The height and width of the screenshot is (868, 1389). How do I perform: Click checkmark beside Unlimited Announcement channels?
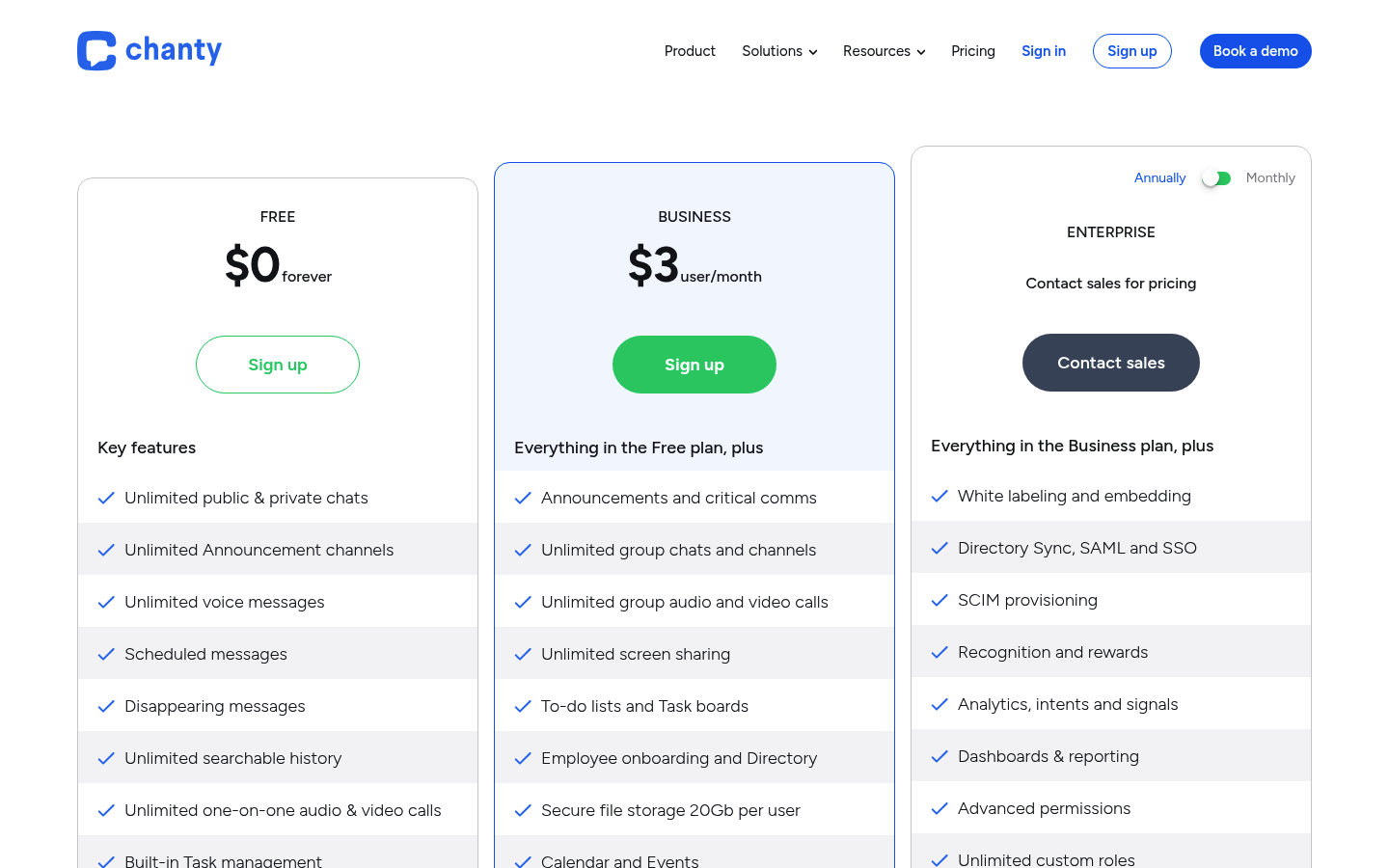click(x=106, y=550)
